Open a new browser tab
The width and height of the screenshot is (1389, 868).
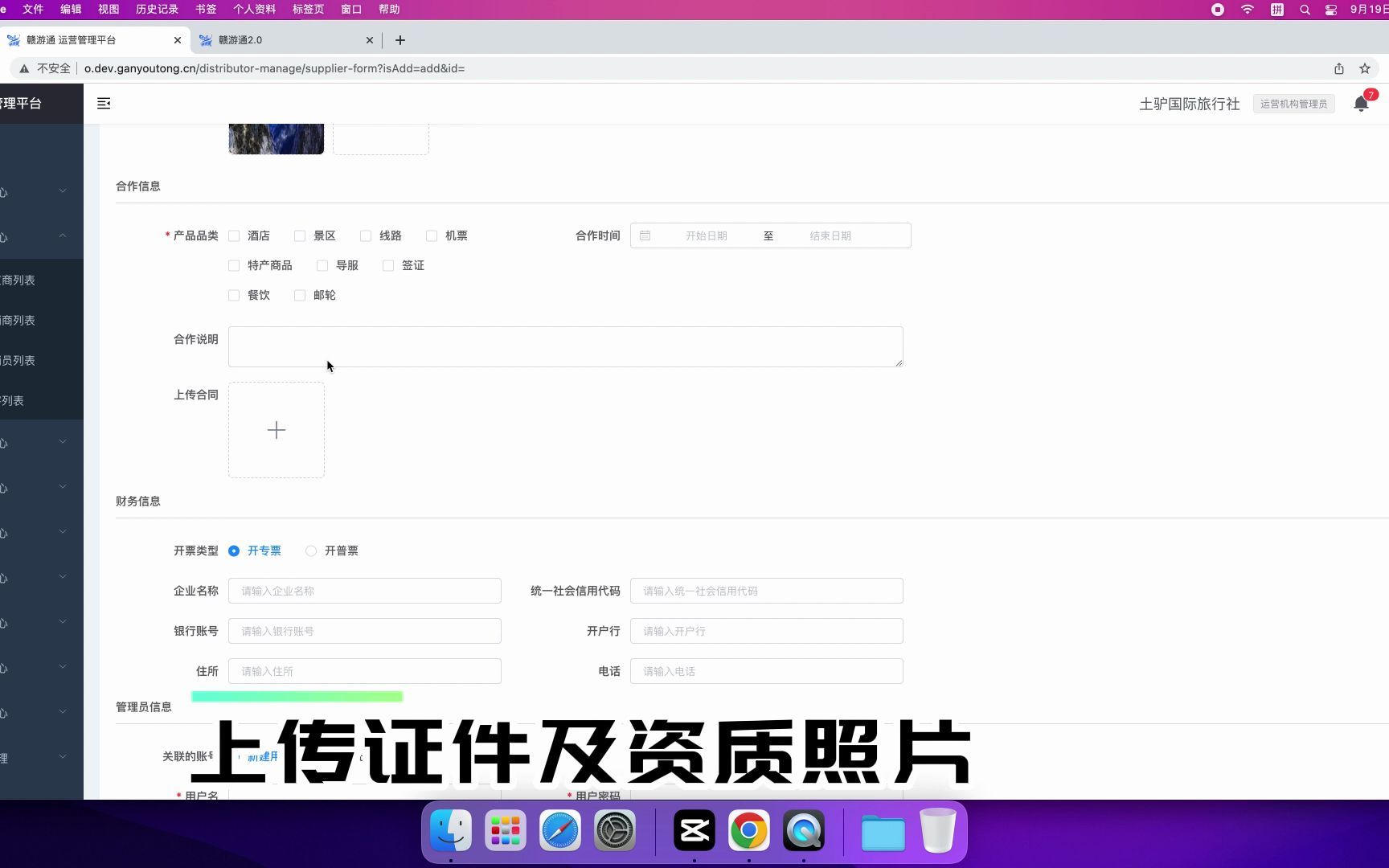click(x=400, y=40)
